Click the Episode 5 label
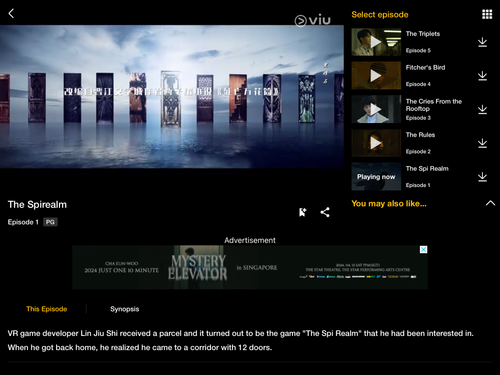 (418, 50)
